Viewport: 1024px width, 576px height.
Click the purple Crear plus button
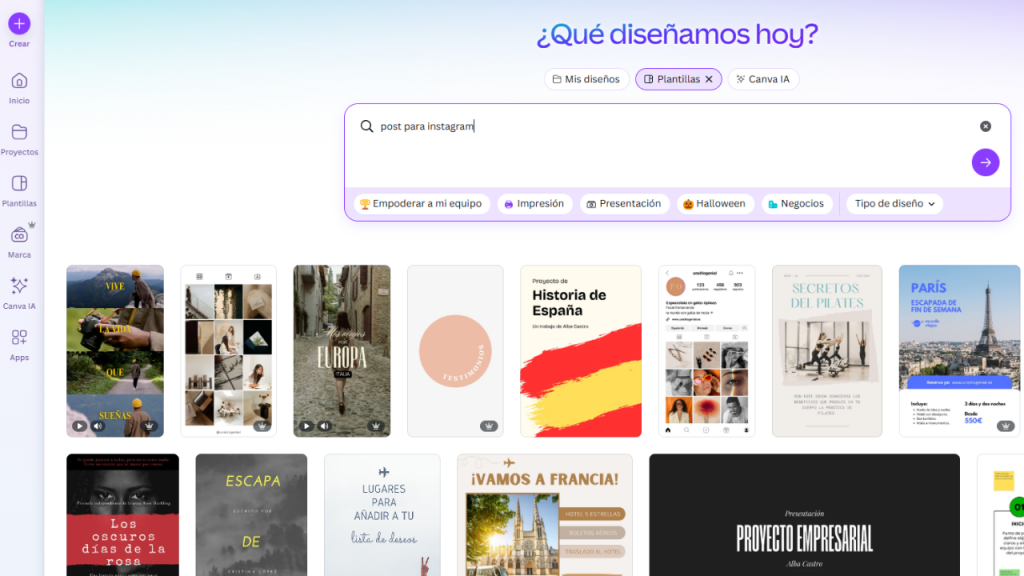(x=19, y=24)
